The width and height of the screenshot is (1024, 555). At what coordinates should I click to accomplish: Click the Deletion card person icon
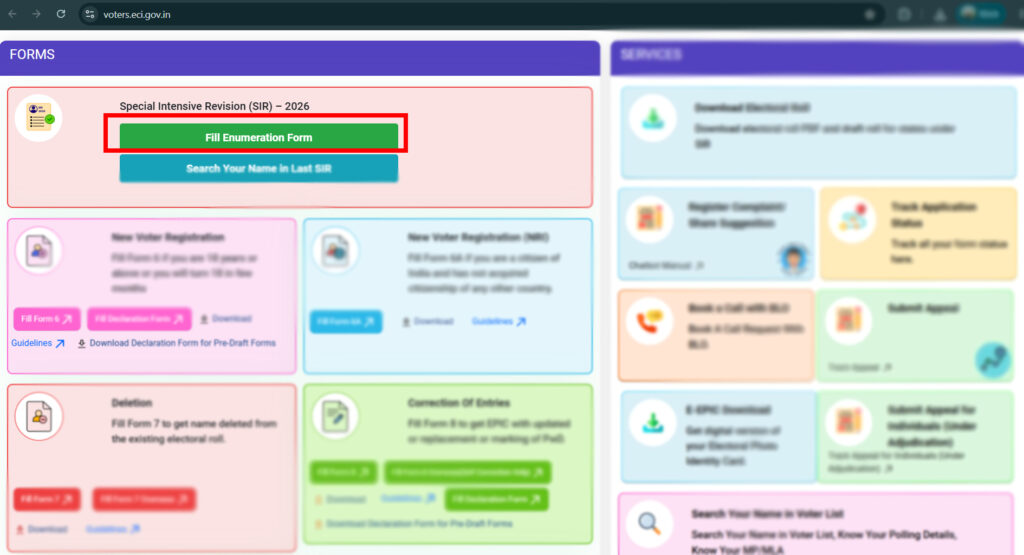[x=39, y=416]
